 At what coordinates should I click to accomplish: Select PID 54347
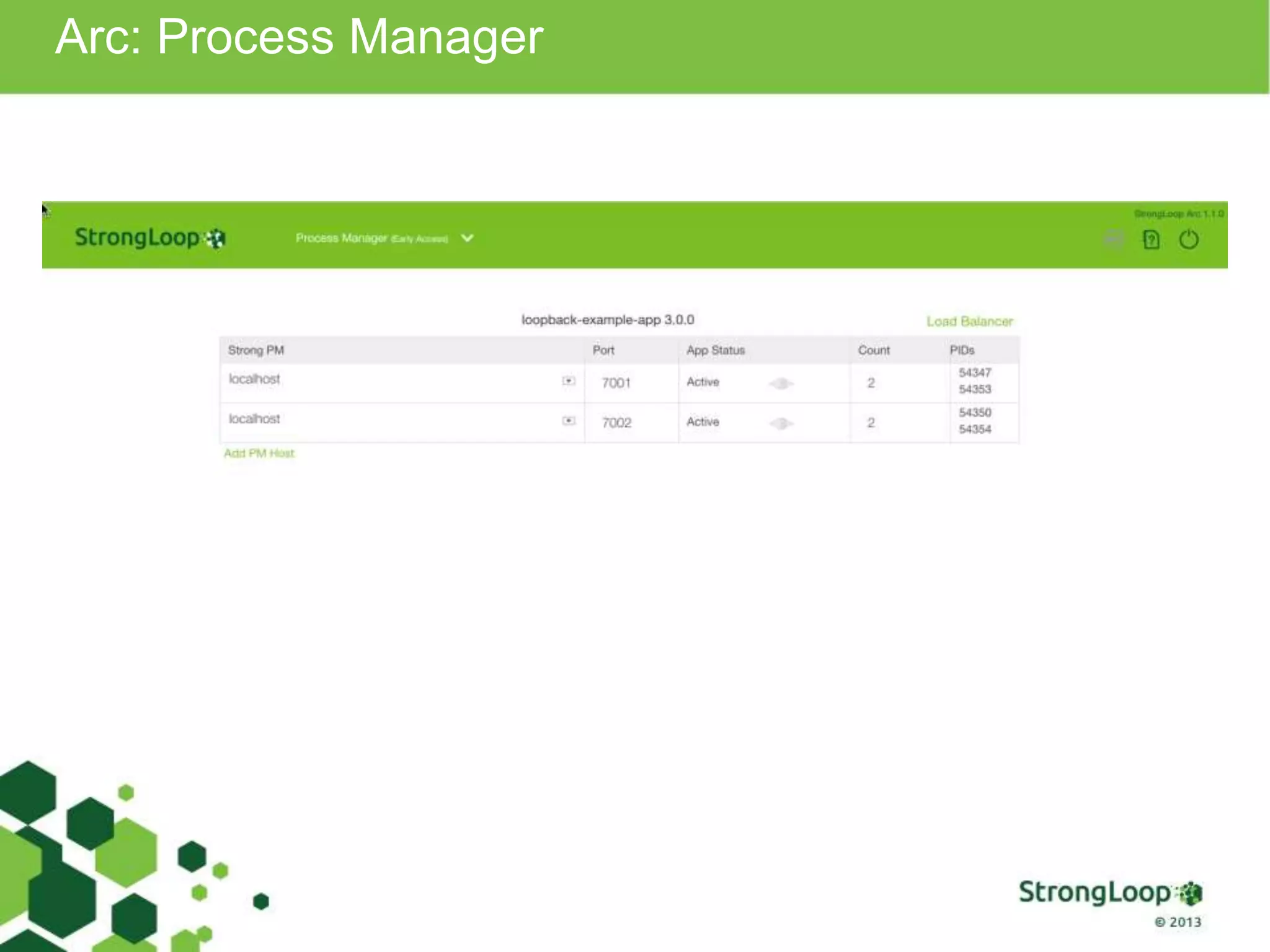(975, 372)
